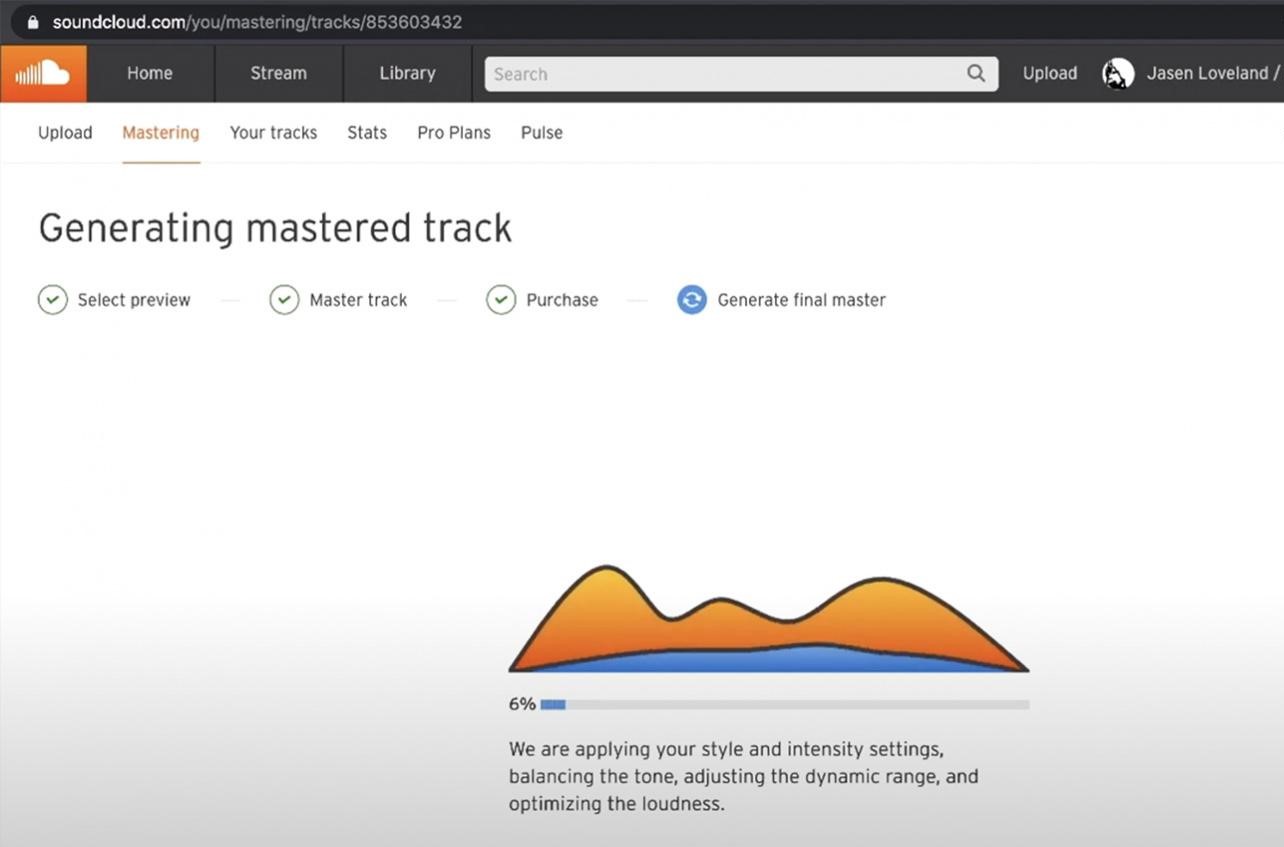Click the Purchase step checkmark icon
1284x847 pixels.
501,299
